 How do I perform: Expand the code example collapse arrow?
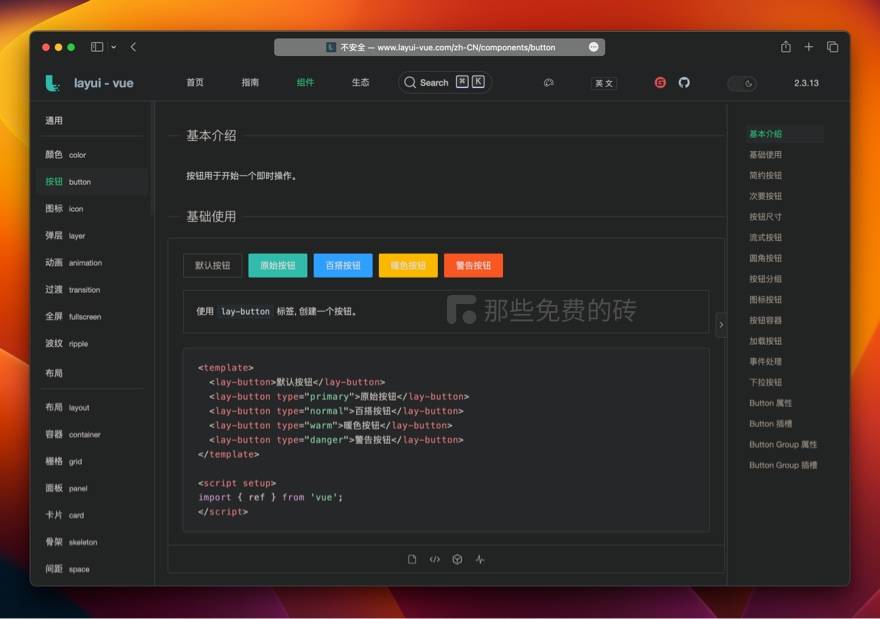[x=721, y=324]
